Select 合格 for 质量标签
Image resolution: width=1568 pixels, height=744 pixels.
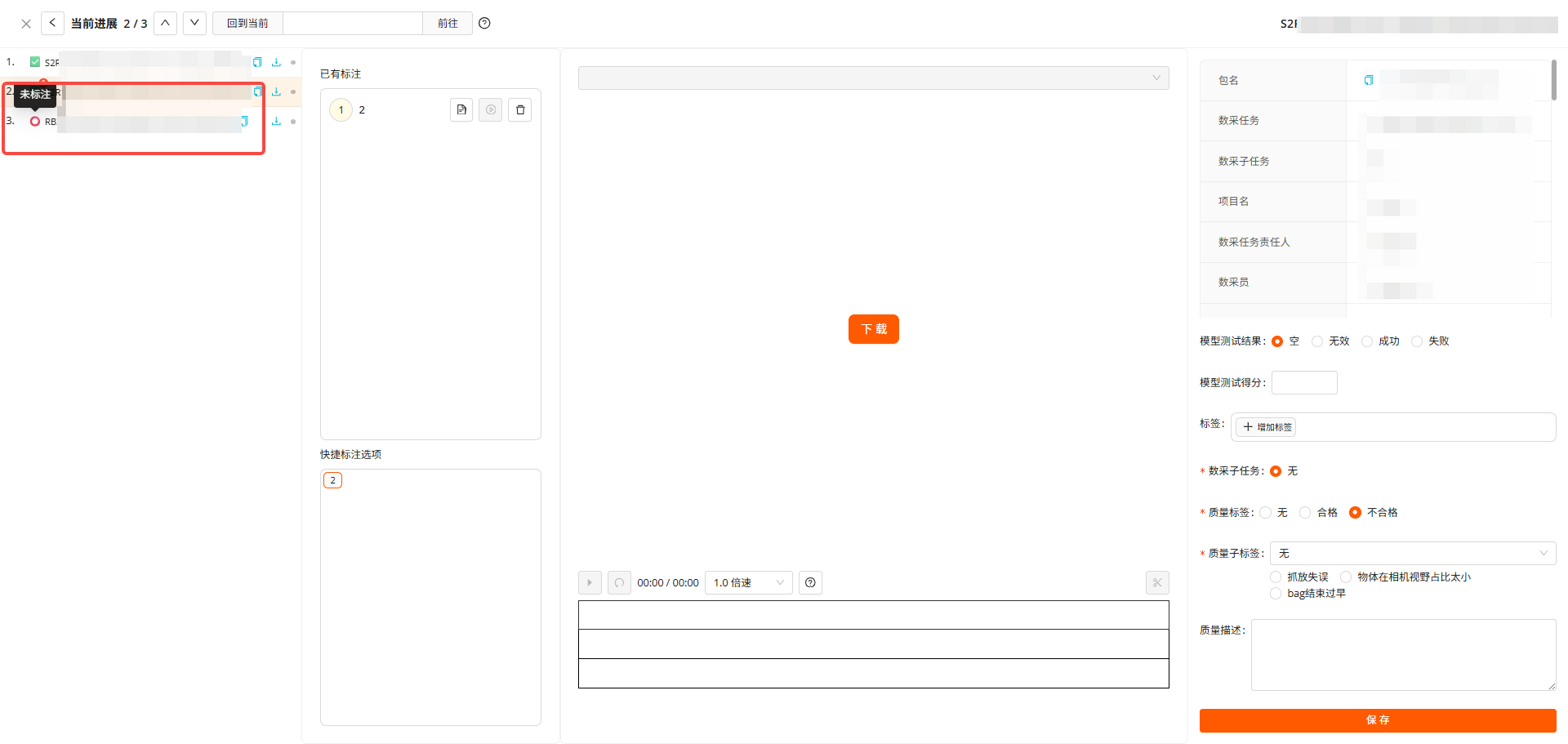point(1306,513)
